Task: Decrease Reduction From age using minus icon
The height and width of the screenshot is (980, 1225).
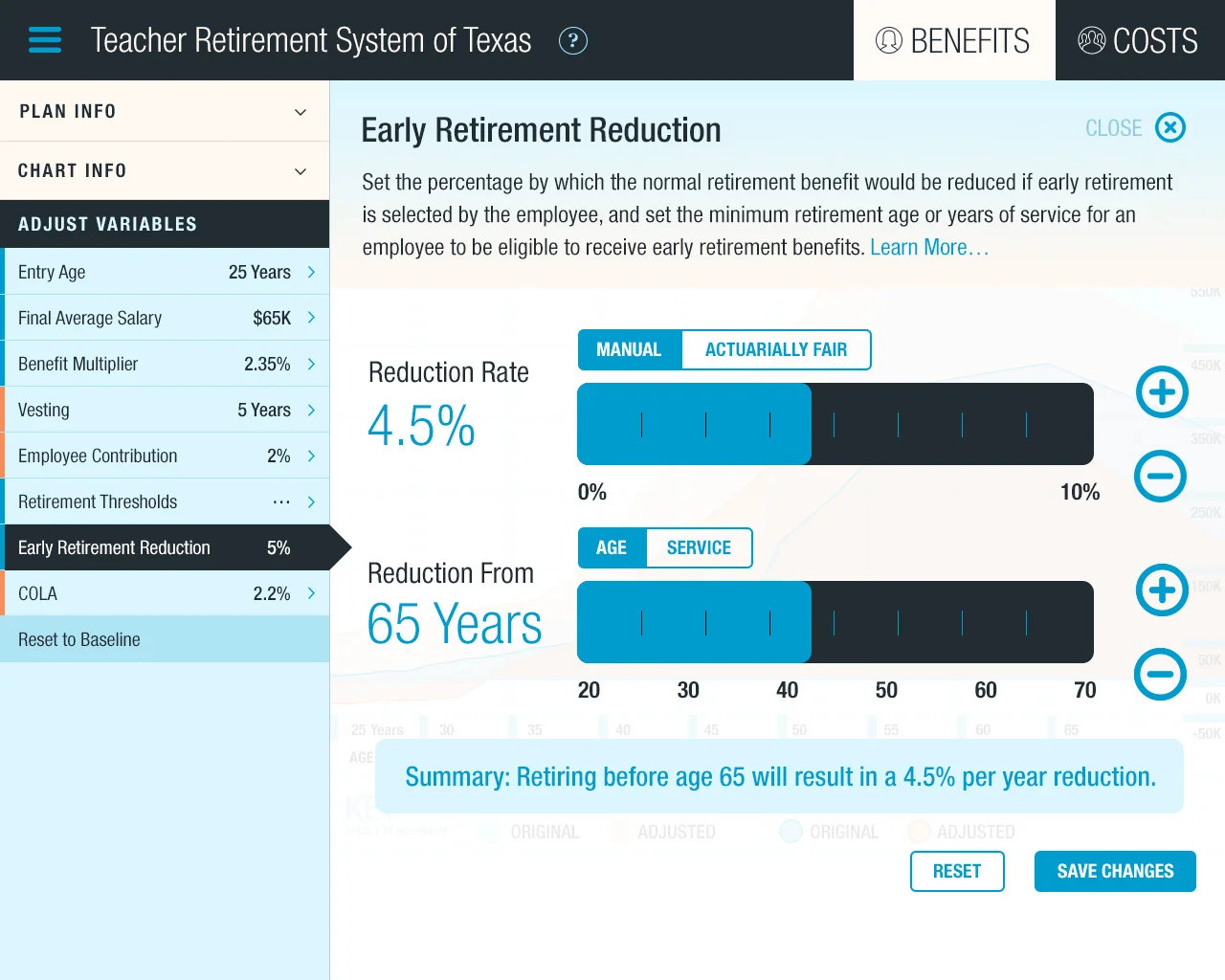Action: coord(1161,674)
